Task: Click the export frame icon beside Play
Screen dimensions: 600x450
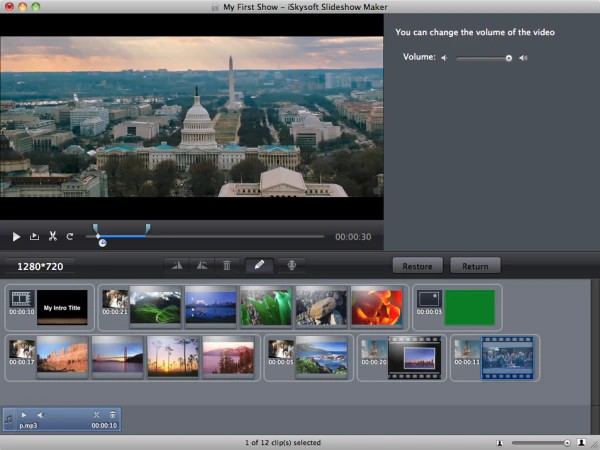Action: (34, 237)
